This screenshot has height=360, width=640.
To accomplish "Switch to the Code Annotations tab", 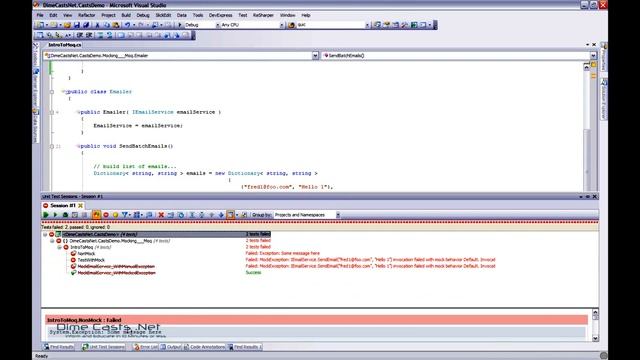I will [204, 347].
